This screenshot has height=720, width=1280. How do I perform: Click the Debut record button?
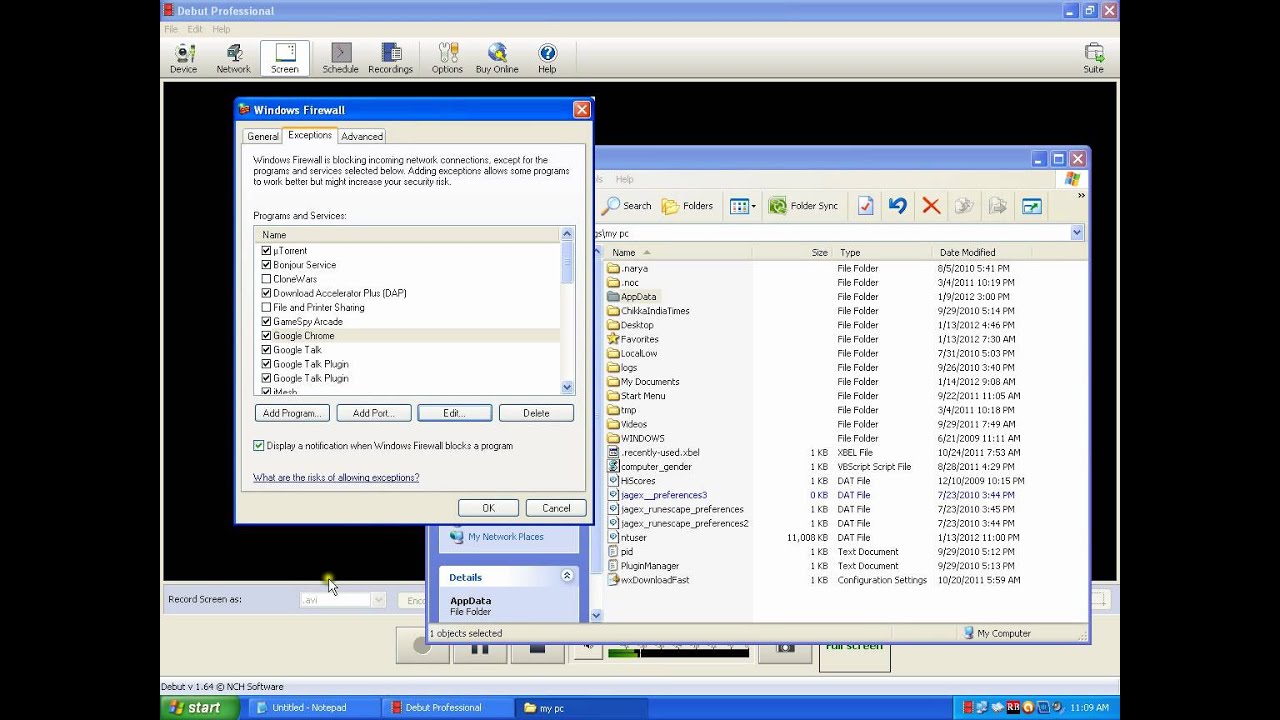(422, 647)
